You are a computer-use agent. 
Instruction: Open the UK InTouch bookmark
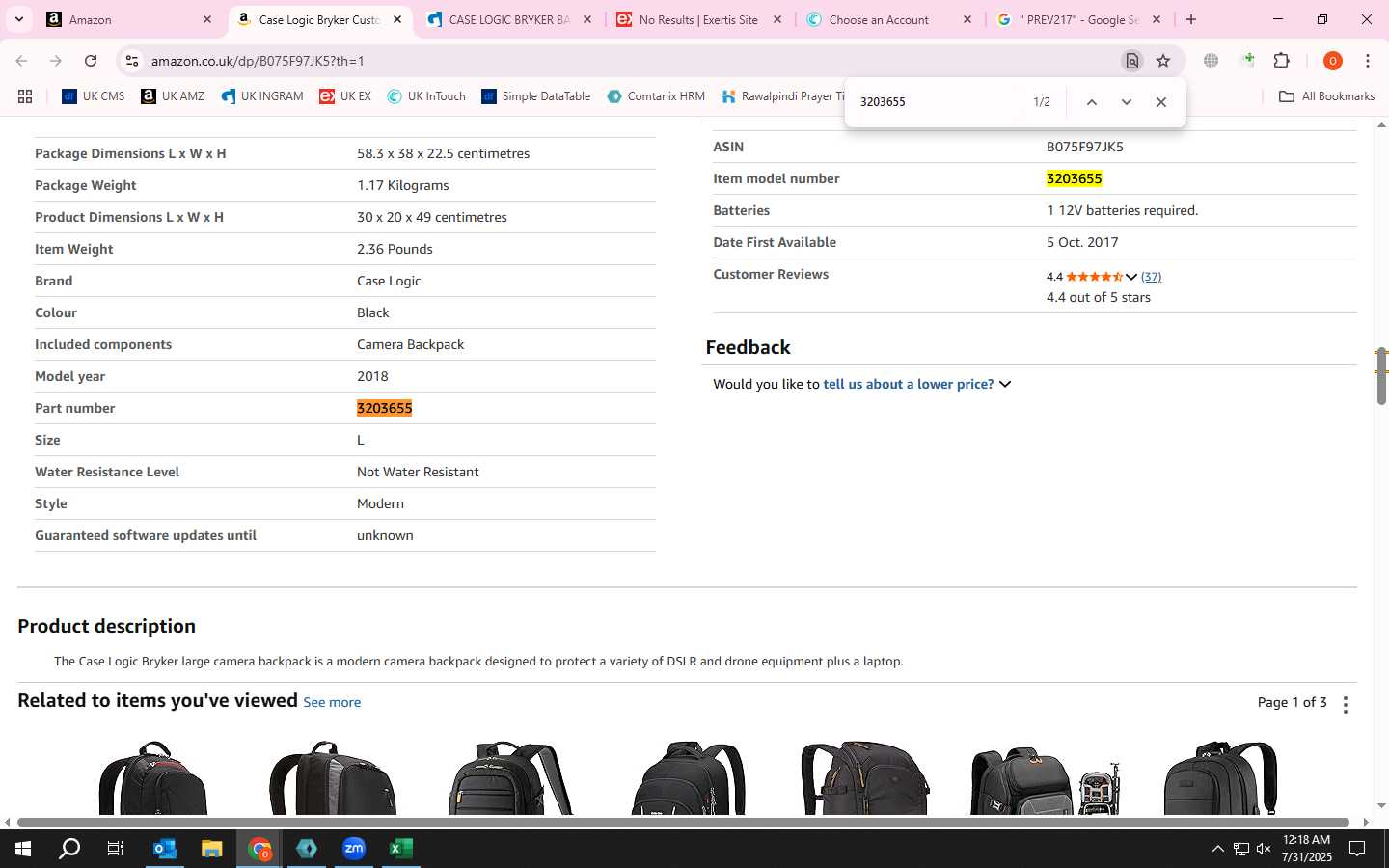tap(426, 96)
